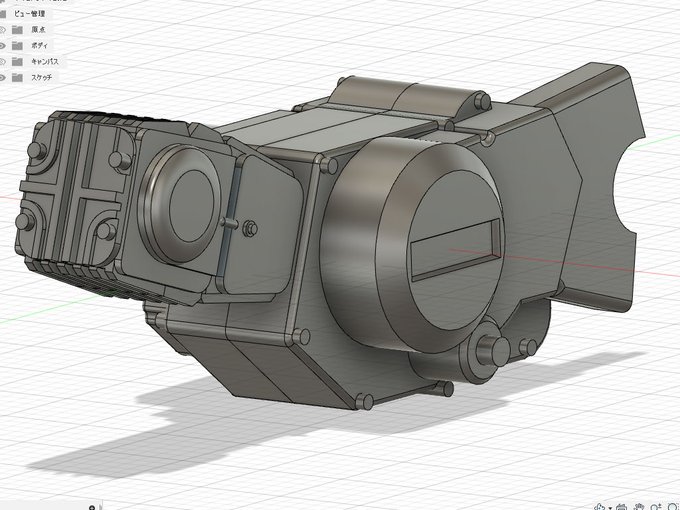Screen dimensions: 680x510
Task: Activate the Pan hand tool
Action: coord(638,507)
